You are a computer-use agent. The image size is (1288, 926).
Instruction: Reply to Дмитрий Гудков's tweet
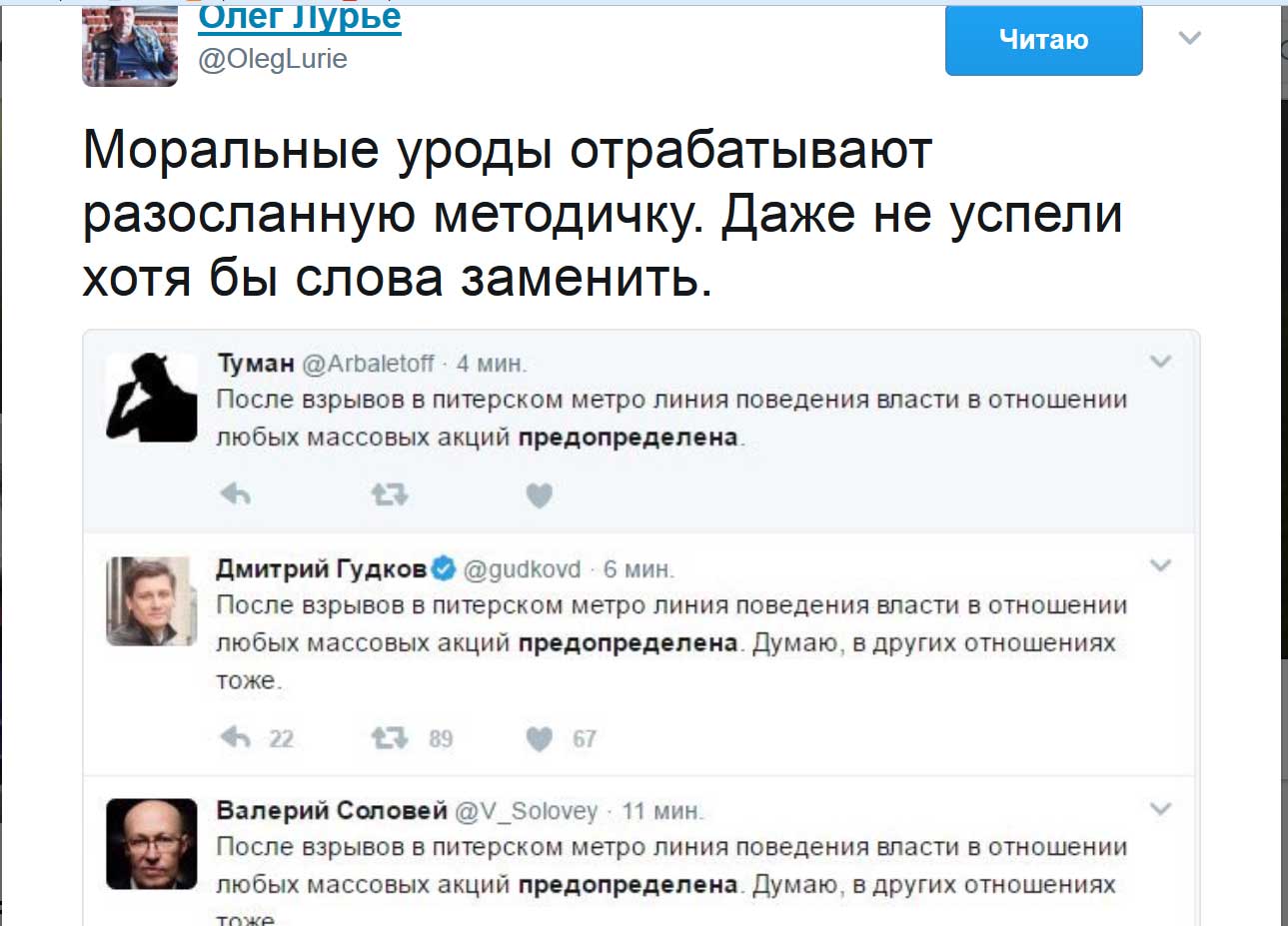click(x=236, y=738)
